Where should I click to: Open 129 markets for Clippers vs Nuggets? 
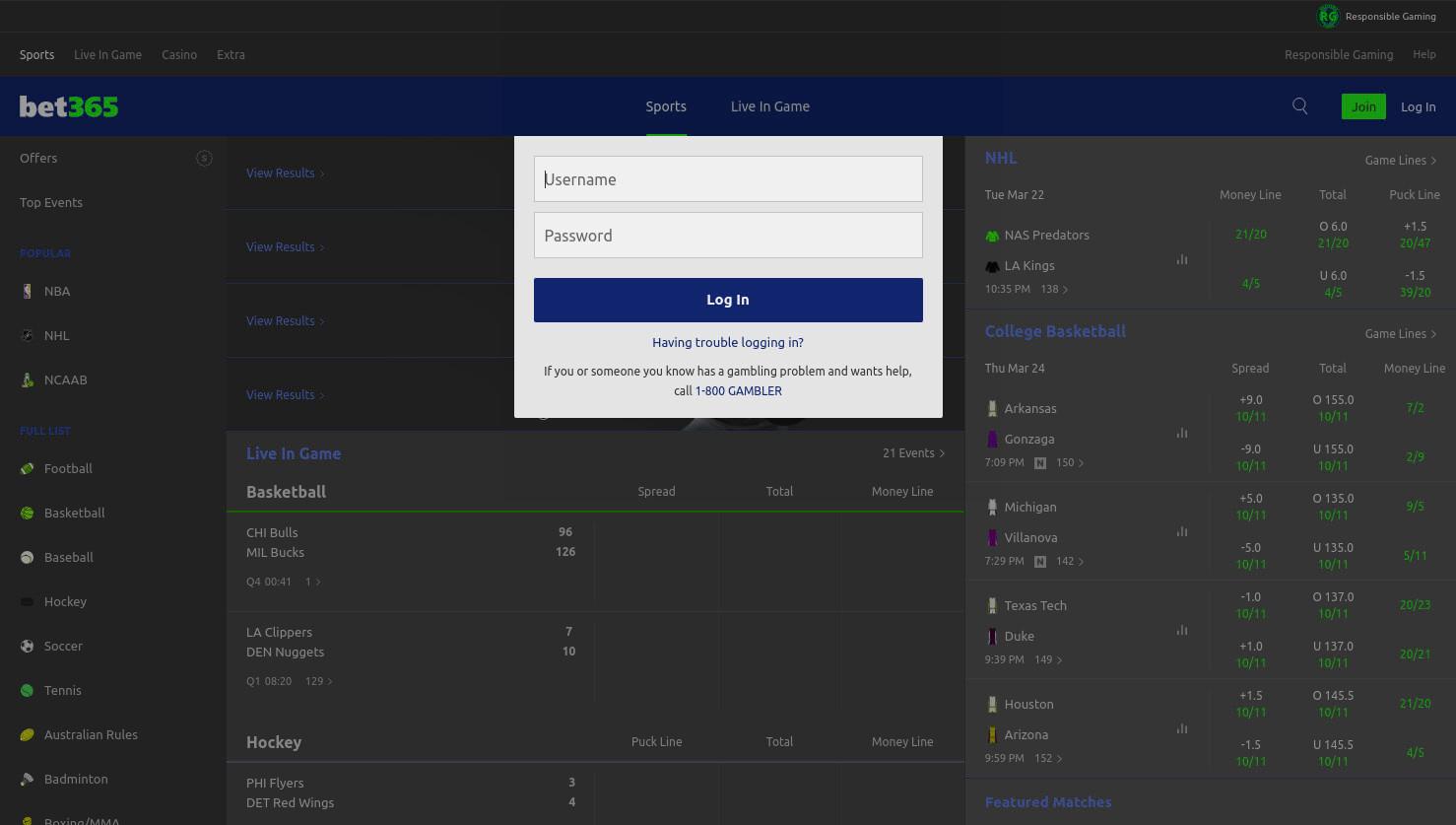click(319, 681)
